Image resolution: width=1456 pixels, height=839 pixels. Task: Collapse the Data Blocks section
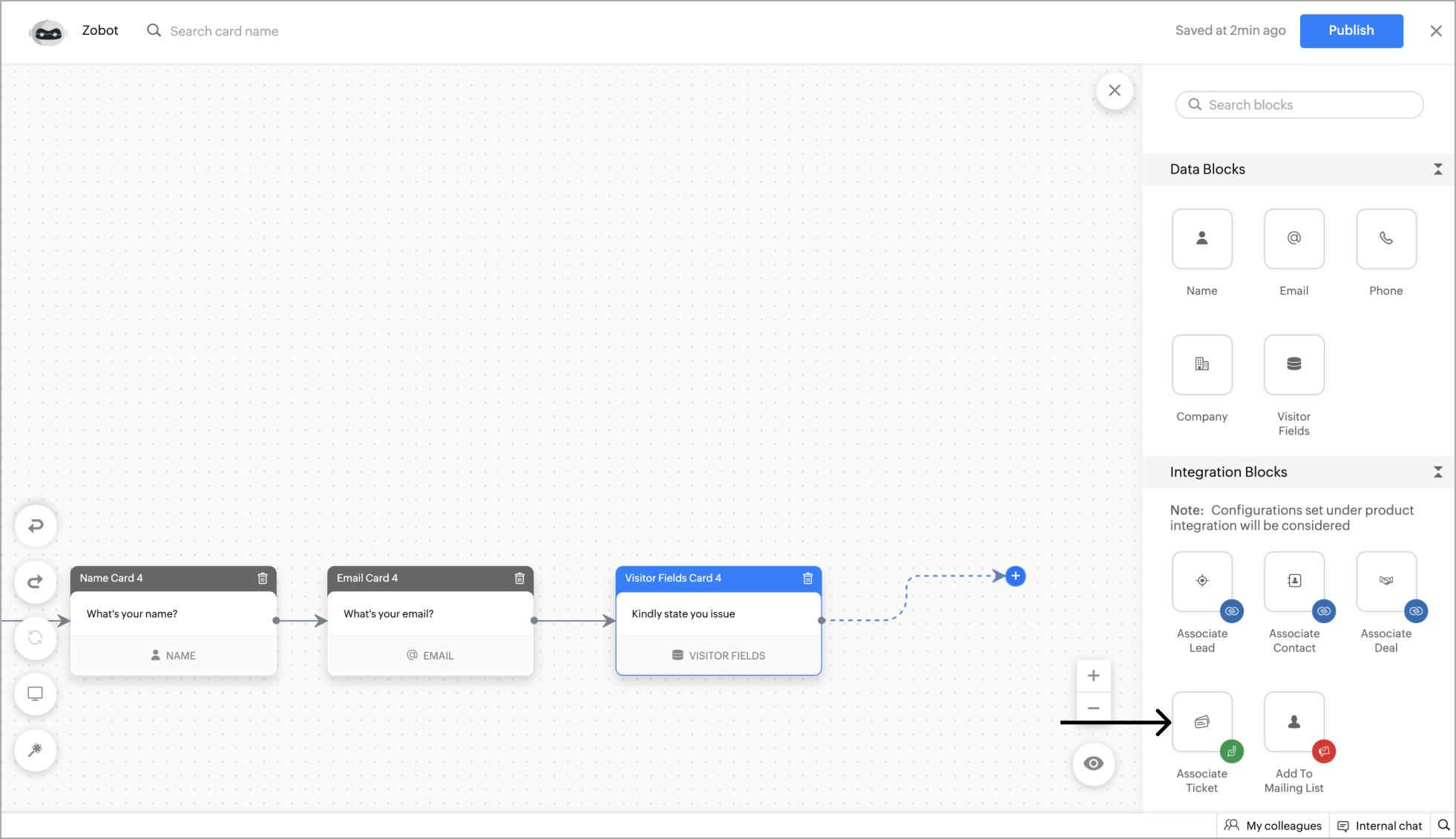click(x=1438, y=169)
